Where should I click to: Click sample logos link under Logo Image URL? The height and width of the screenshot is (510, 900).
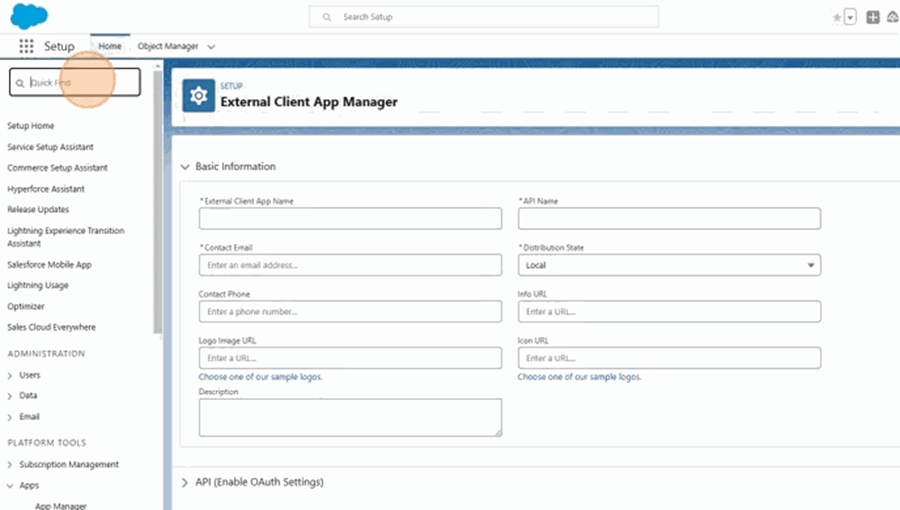[260, 377]
